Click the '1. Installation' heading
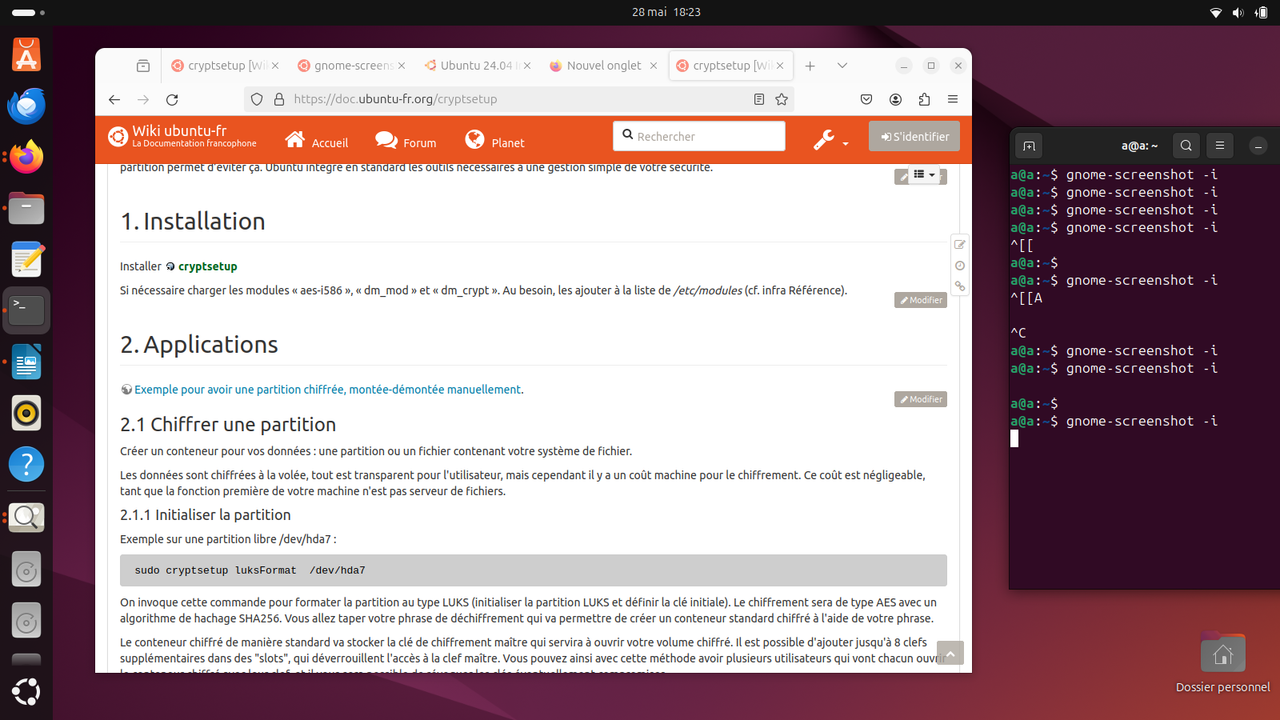Screen dimensions: 1280x720 [x=193, y=222]
